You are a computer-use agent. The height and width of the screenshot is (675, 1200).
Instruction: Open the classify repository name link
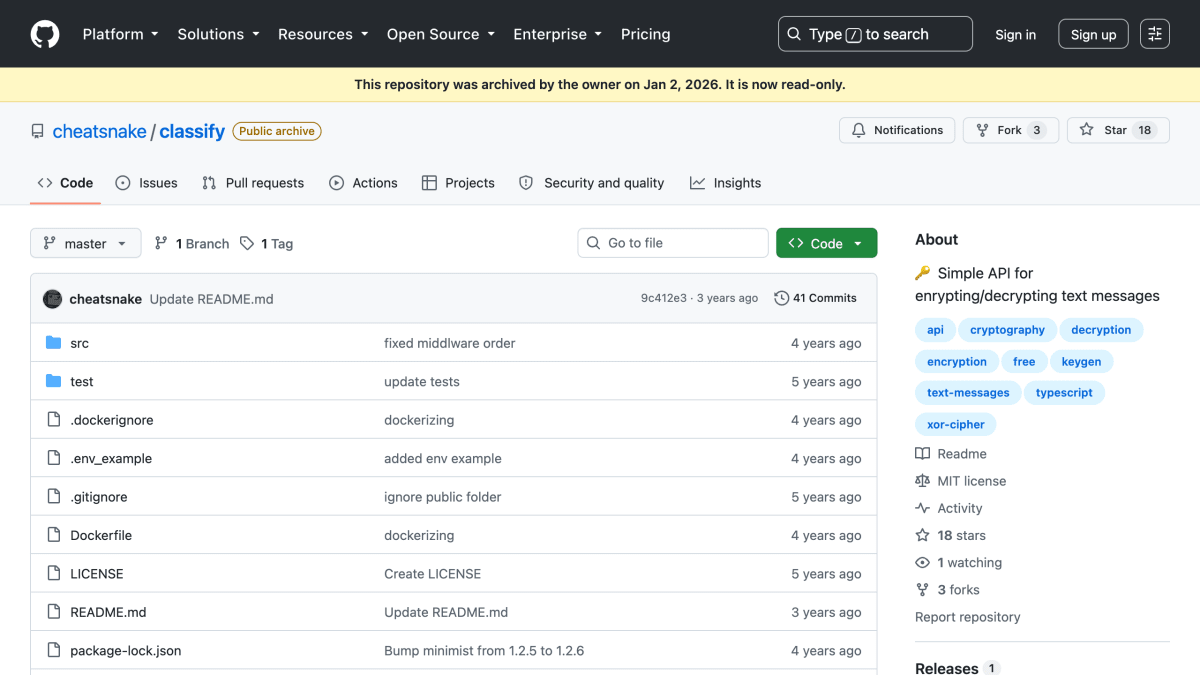[x=192, y=131]
